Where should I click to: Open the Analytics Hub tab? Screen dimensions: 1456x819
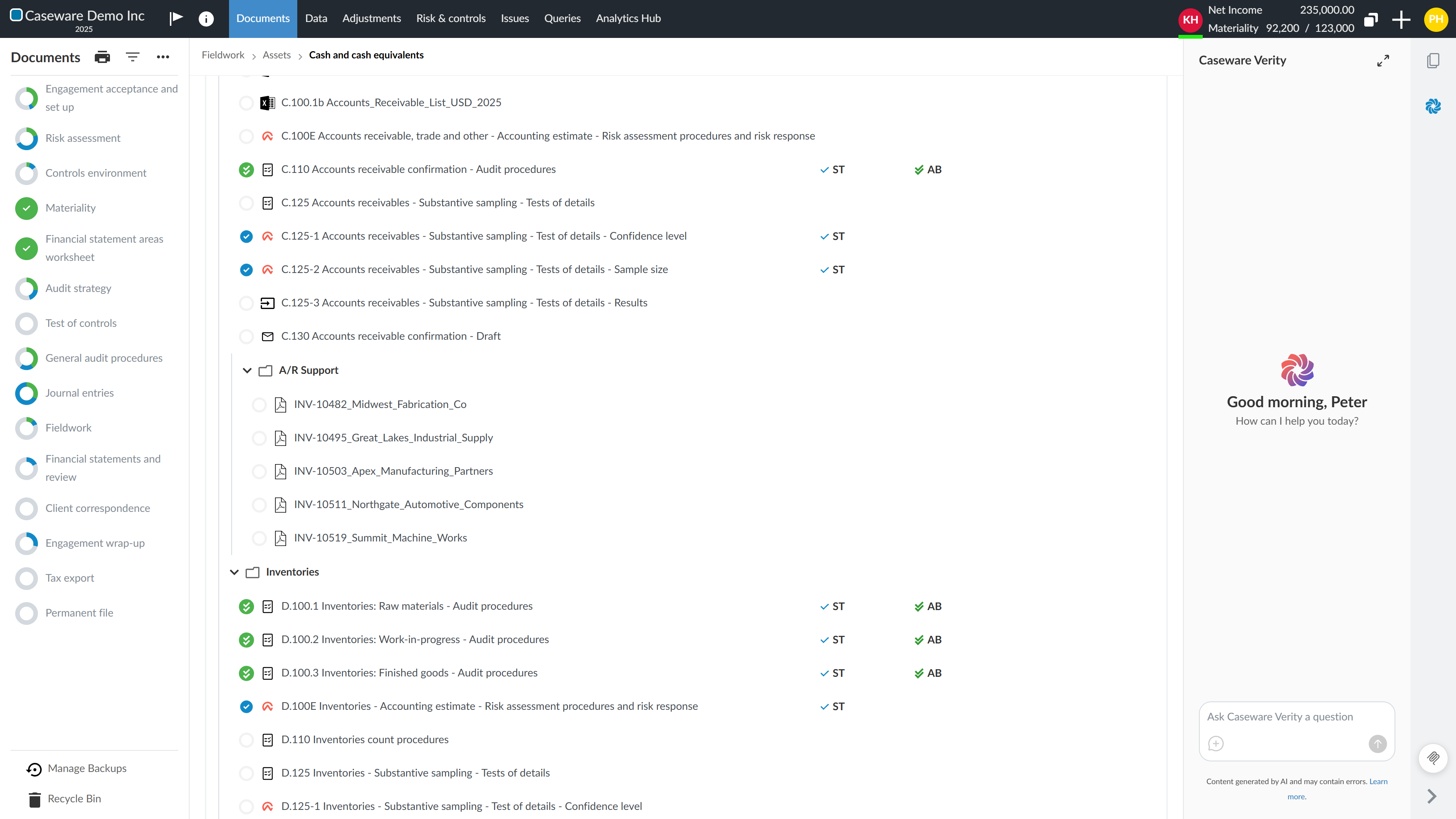[x=628, y=19]
